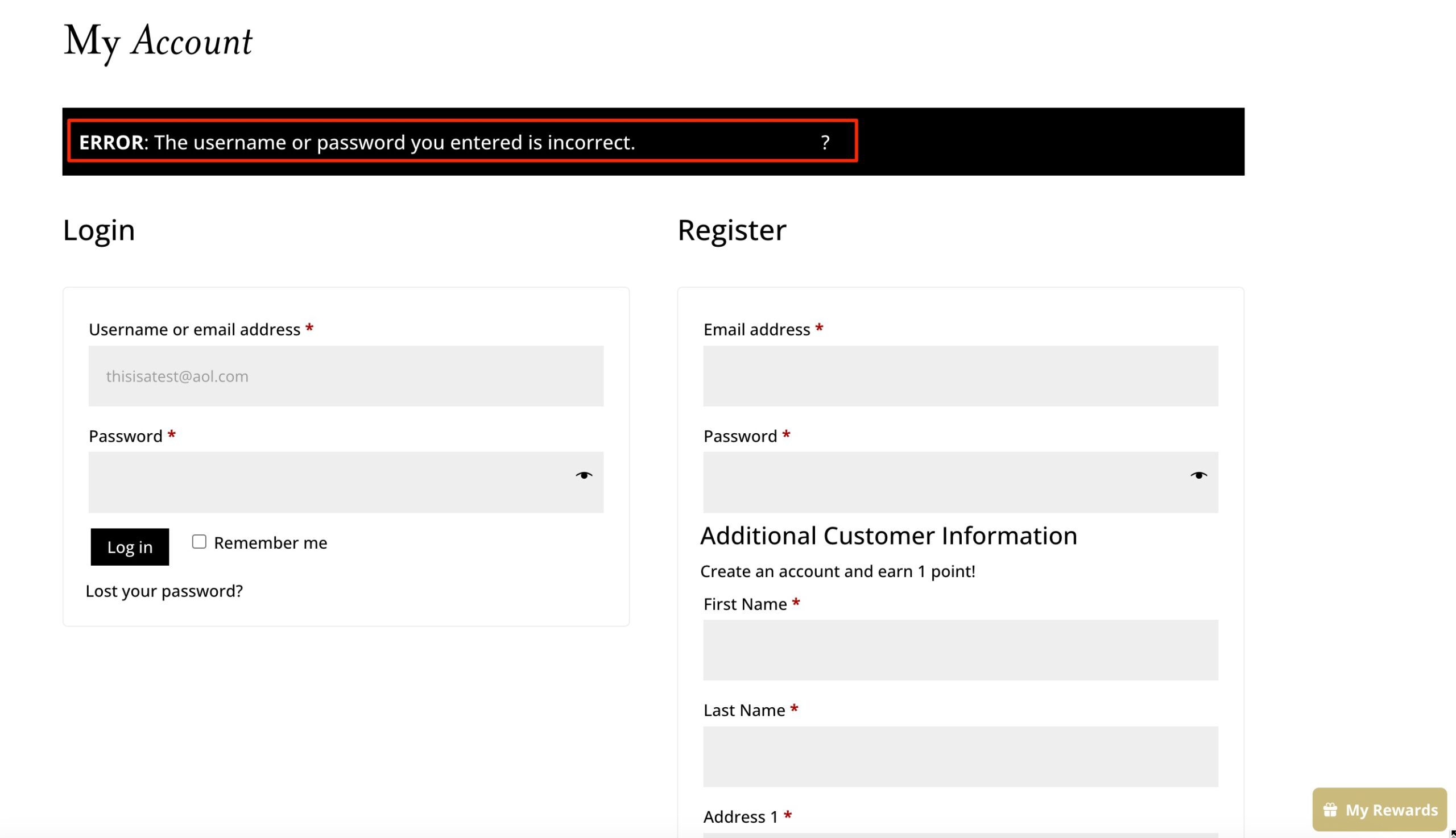Image resolution: width=1456 pixels, height=838 pixels.
Task: Click Additional Customer Information heading
Action: click(888, 536)
